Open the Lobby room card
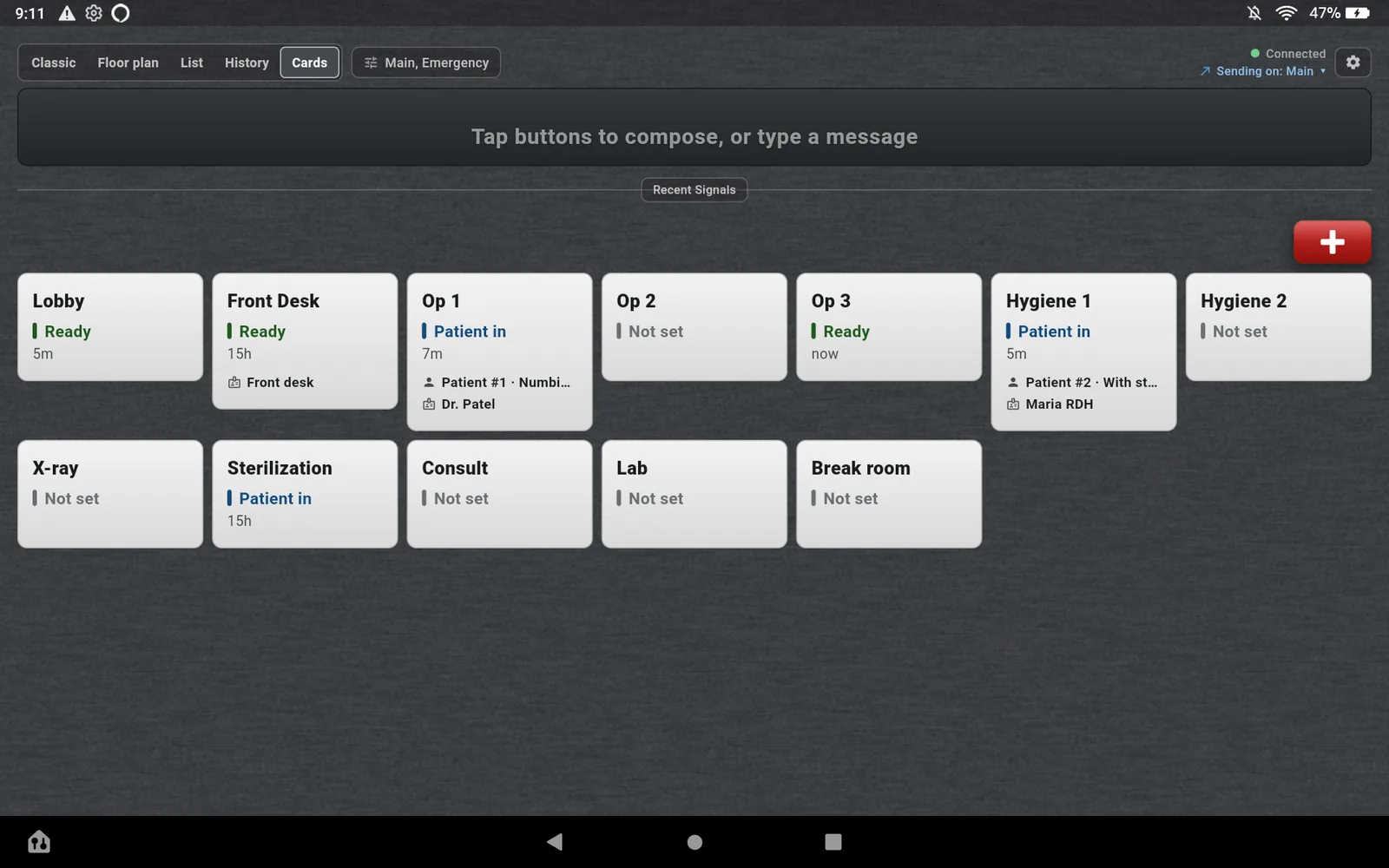This screenshot has height=868, width=1389. (x=110, y=327)
